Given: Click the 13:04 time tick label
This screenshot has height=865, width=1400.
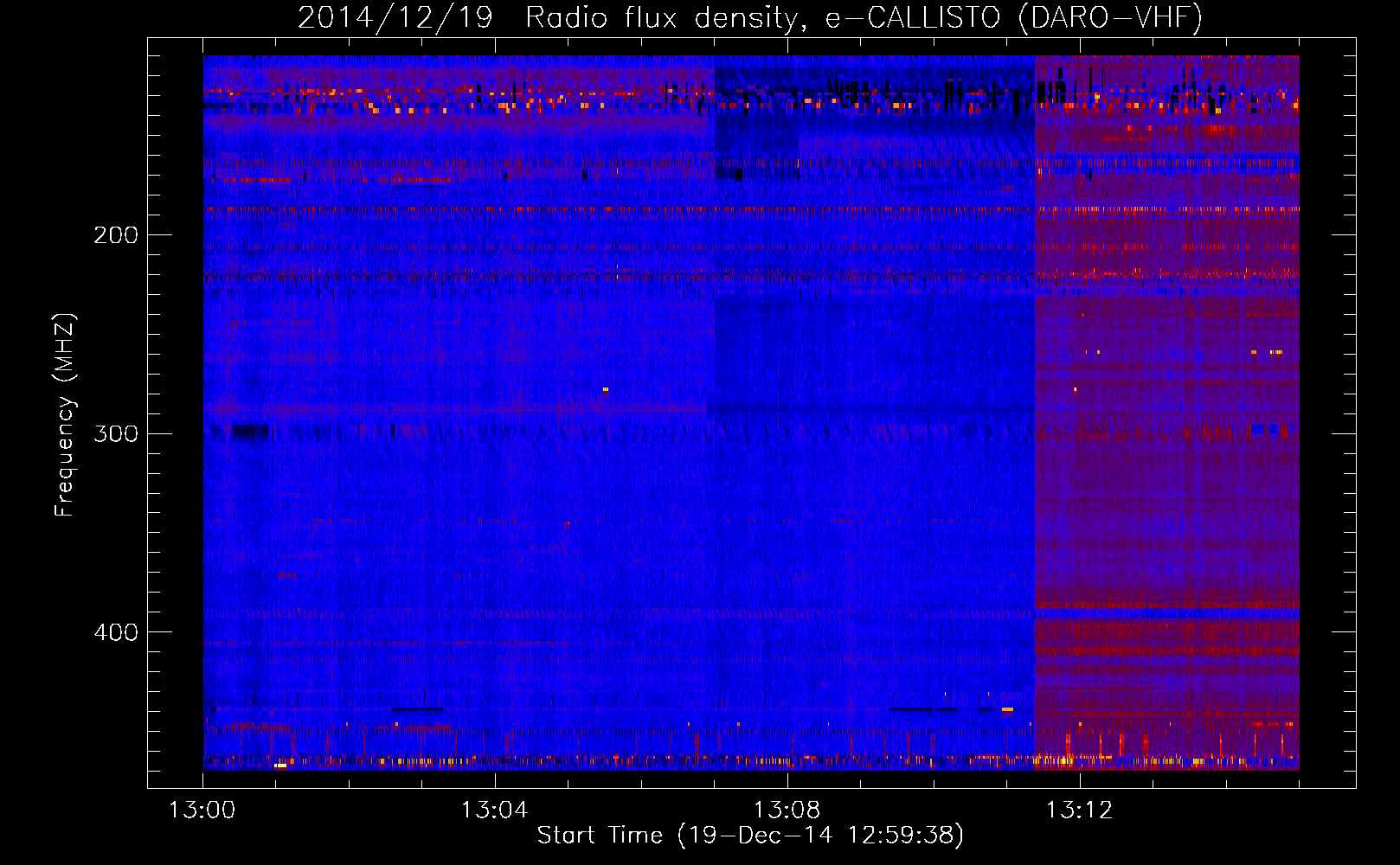Looking at the screenshot, I should [x=494, y=811].
